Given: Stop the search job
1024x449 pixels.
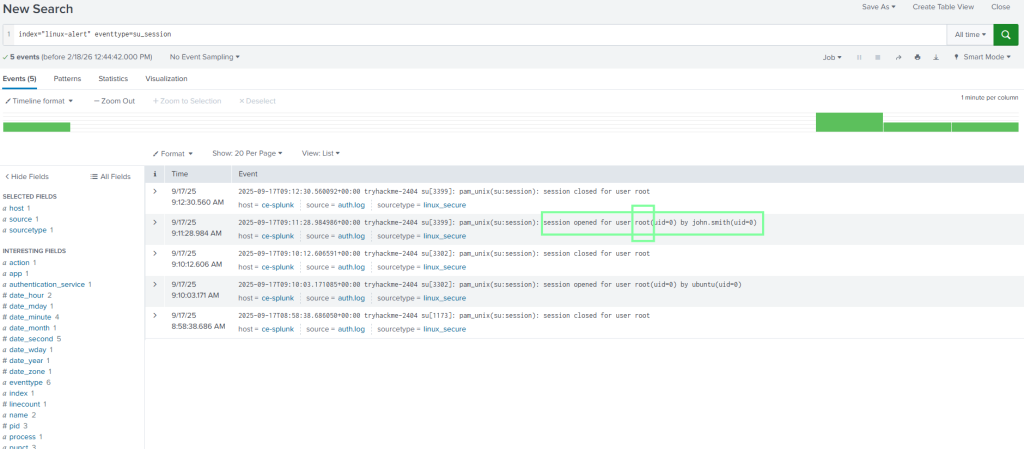Looking at the screenshot, I should [x=879, y=58].
